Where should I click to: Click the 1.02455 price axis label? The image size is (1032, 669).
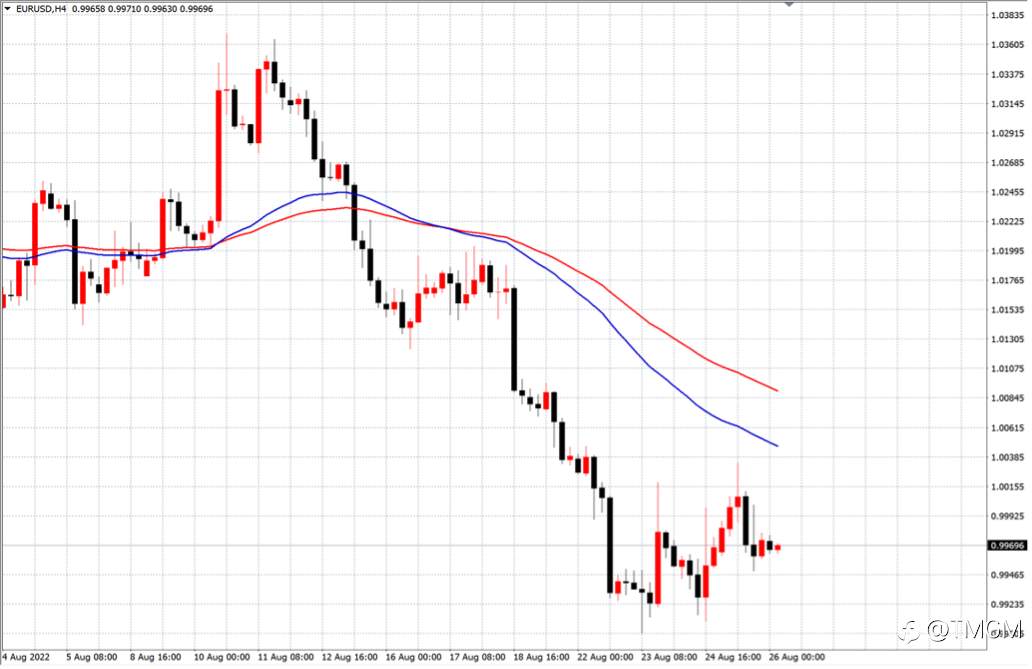point(1008,192)
